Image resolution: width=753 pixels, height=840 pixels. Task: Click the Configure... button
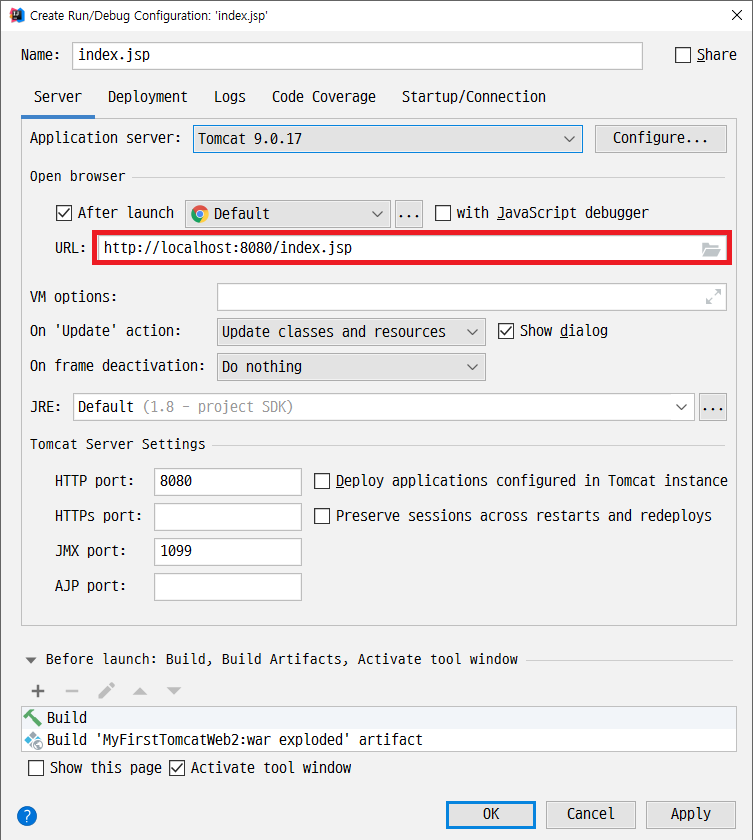pyautogui.click(x=661, y=139)
